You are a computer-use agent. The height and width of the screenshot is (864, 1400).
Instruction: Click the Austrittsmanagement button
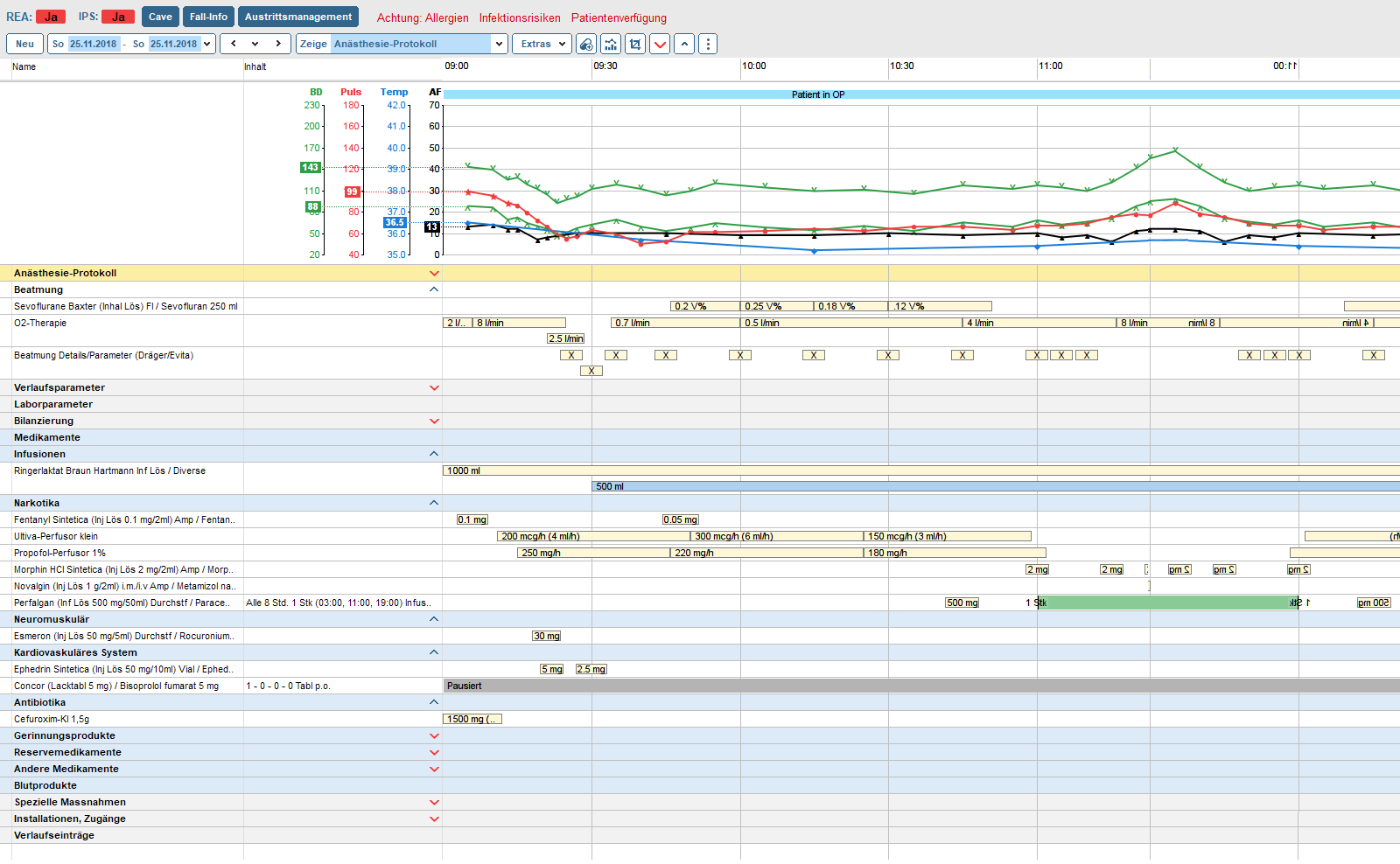[298, 17]
